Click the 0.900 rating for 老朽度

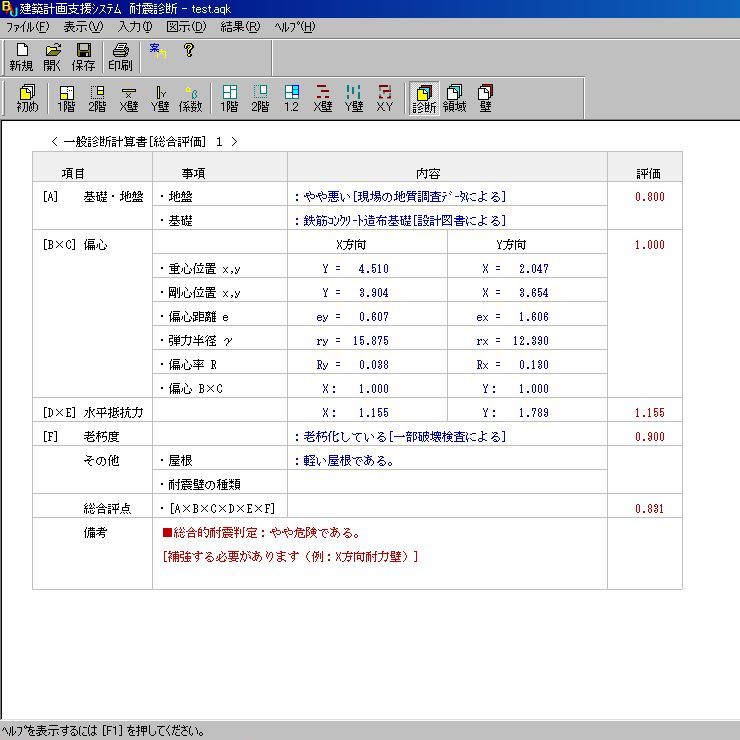point(649,437)
